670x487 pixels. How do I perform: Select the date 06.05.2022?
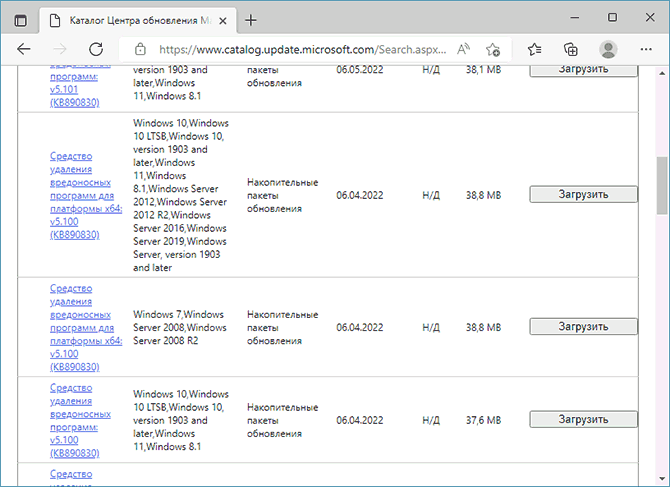click(360, 70)
